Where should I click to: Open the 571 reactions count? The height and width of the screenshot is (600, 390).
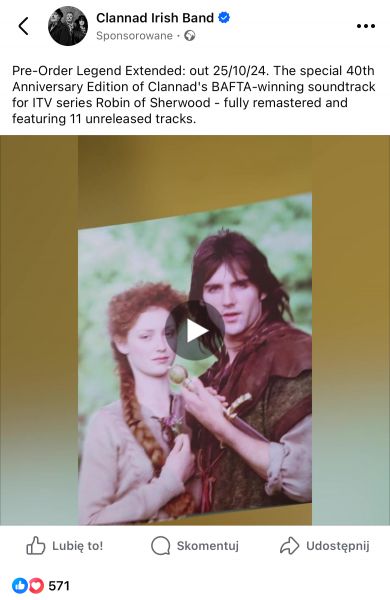pos(59,586)
